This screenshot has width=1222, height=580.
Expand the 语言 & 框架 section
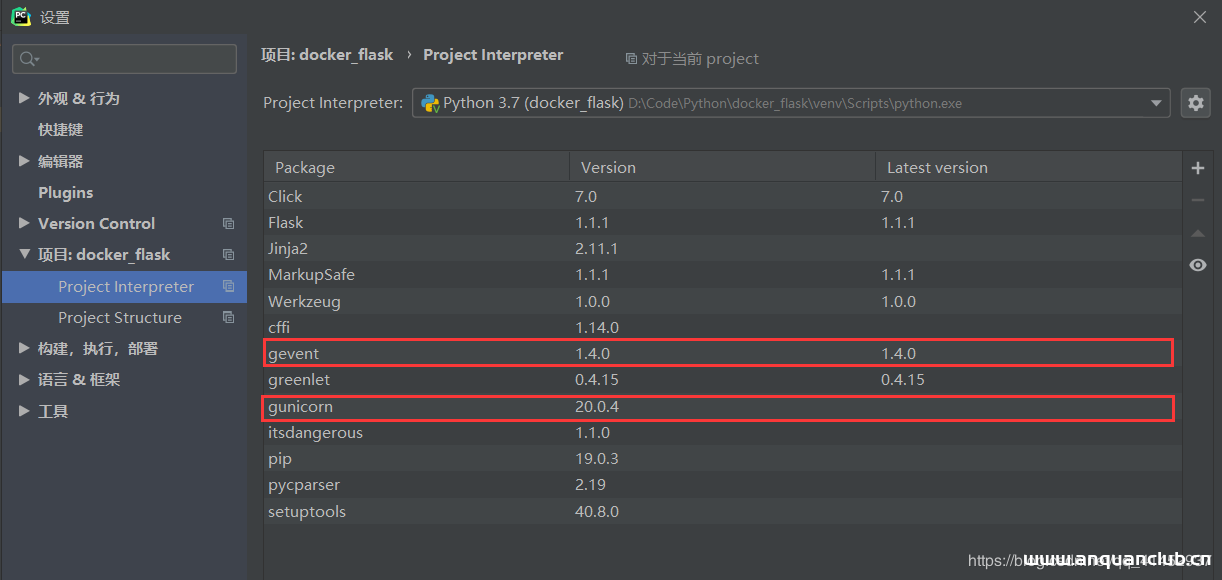coord(24,379)
